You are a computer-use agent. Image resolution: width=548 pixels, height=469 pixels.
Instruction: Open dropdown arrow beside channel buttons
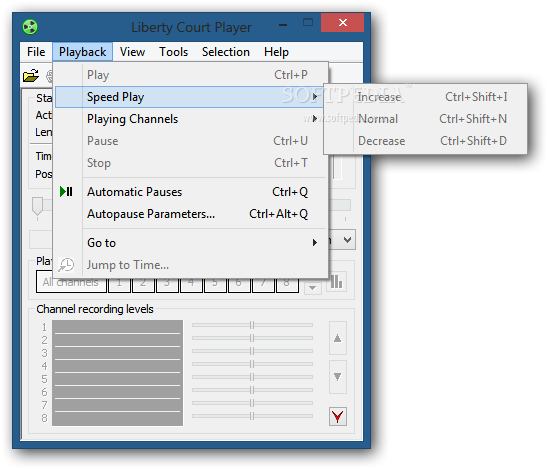point(312,288)
